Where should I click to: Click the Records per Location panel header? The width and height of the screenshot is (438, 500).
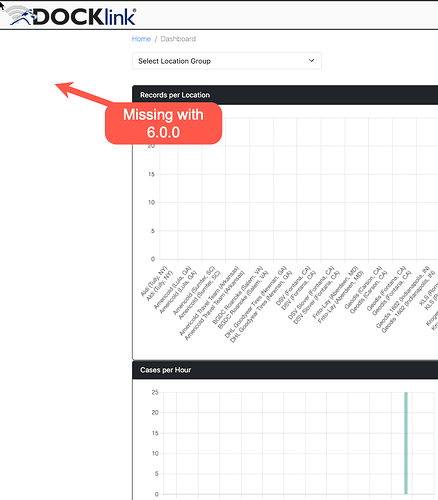tap(285, 95)
